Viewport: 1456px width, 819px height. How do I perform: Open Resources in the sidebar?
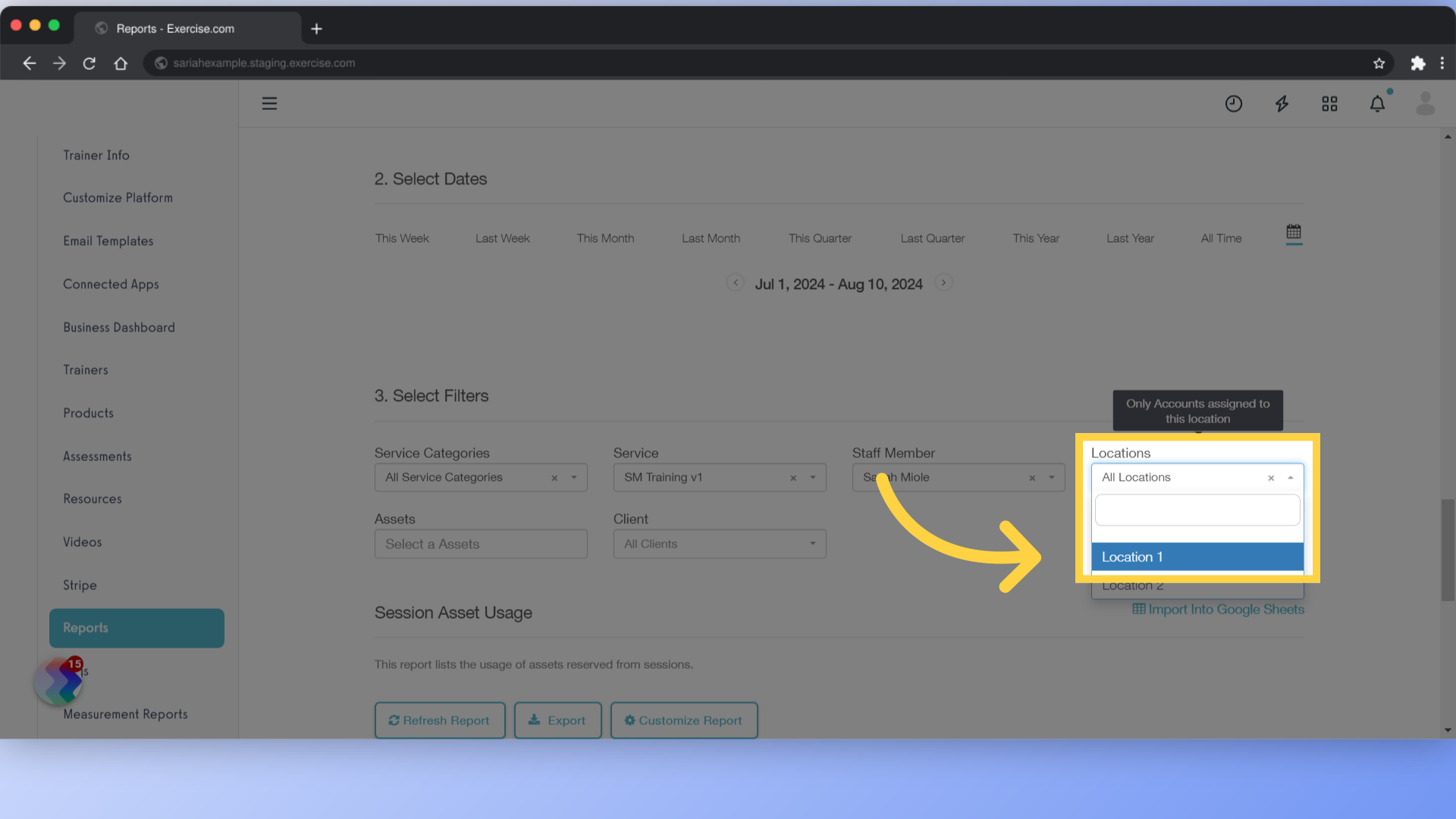[x=93, y=499]
